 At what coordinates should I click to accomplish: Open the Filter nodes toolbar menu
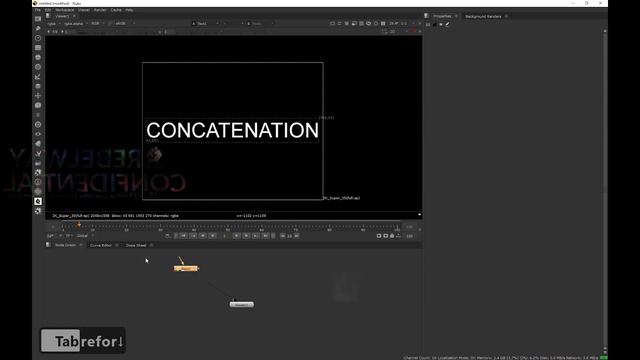[x=38, y=67]
